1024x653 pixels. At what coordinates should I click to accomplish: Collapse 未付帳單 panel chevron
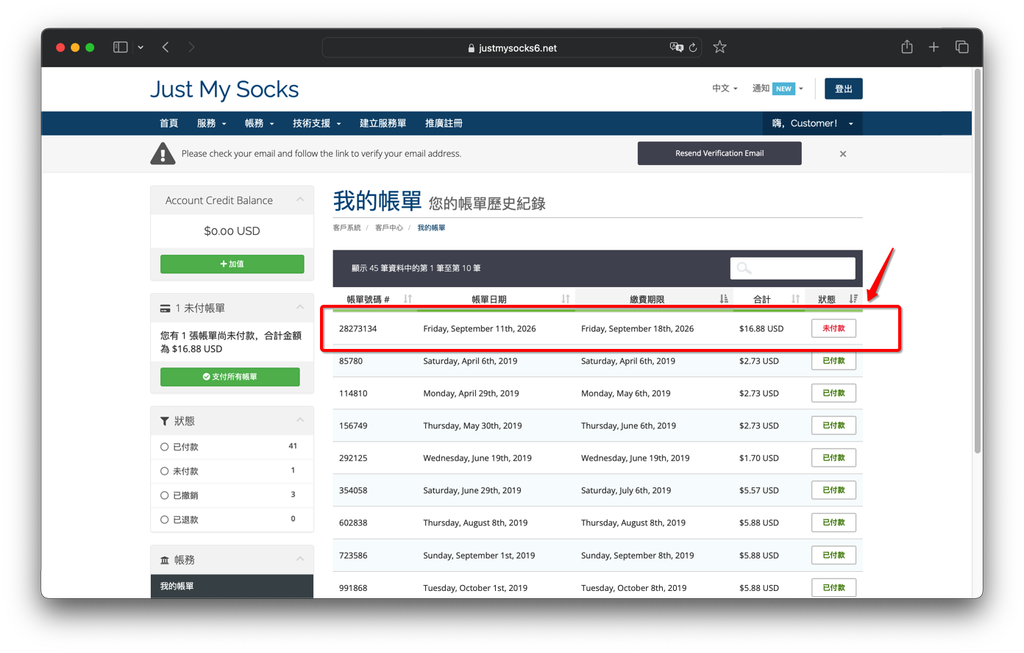coord(300,308)
